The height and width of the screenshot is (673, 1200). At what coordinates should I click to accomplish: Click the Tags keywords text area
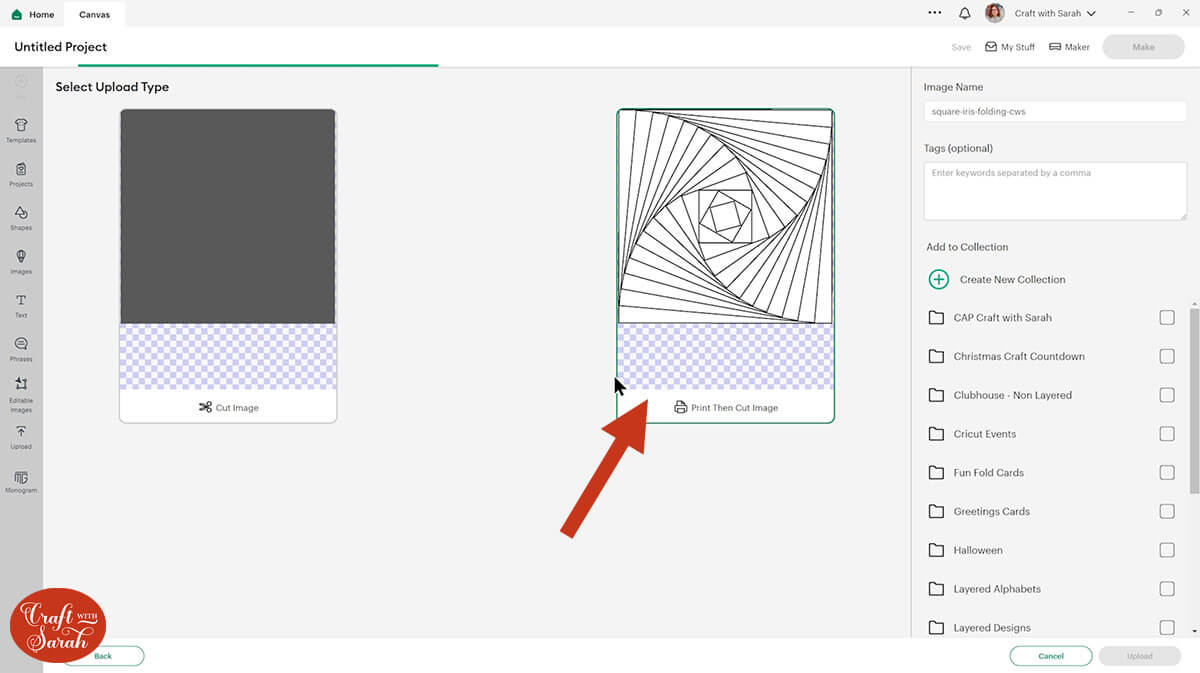coord(1055,191)
